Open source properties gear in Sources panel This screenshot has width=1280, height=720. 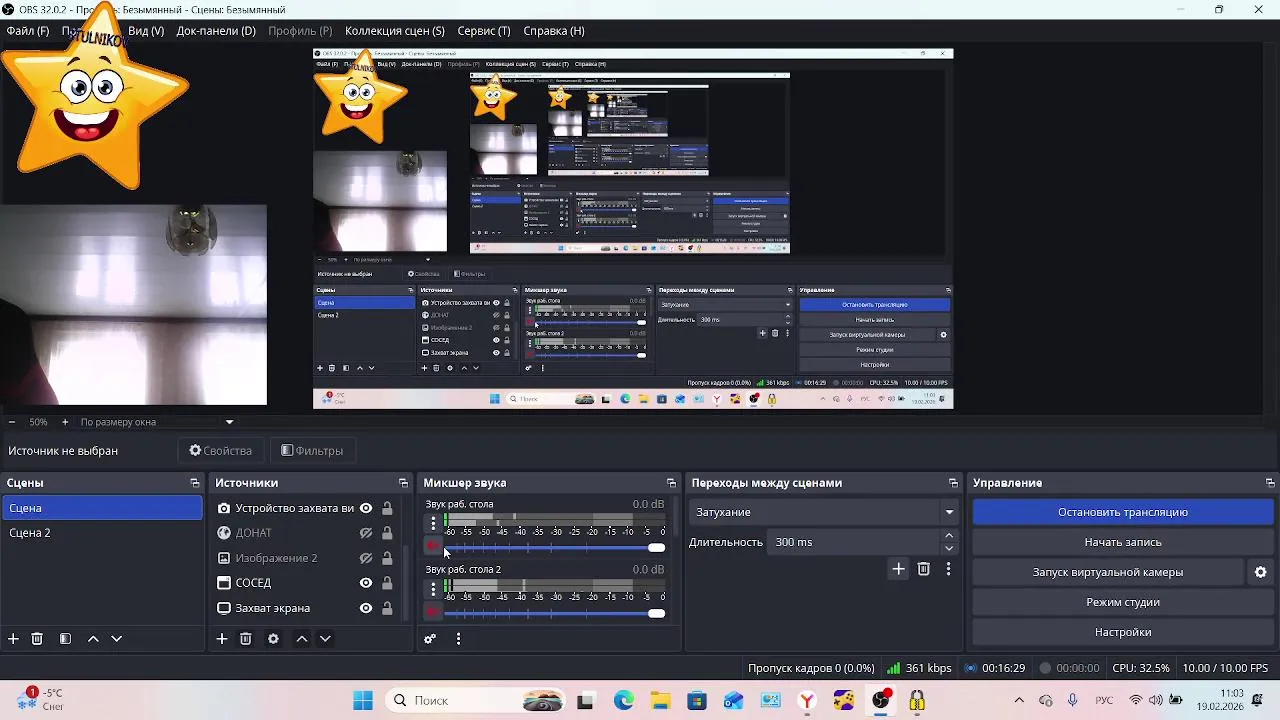click(x=273, y=639)
